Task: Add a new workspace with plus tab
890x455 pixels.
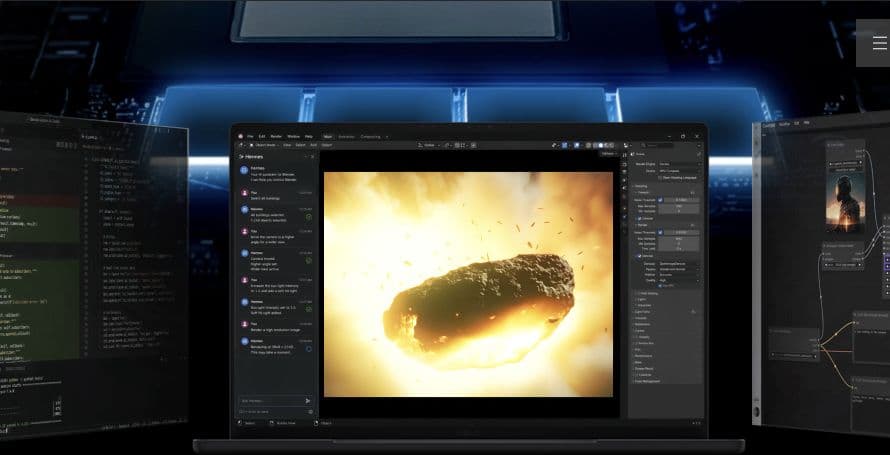Action: click(x=387, y=137)
